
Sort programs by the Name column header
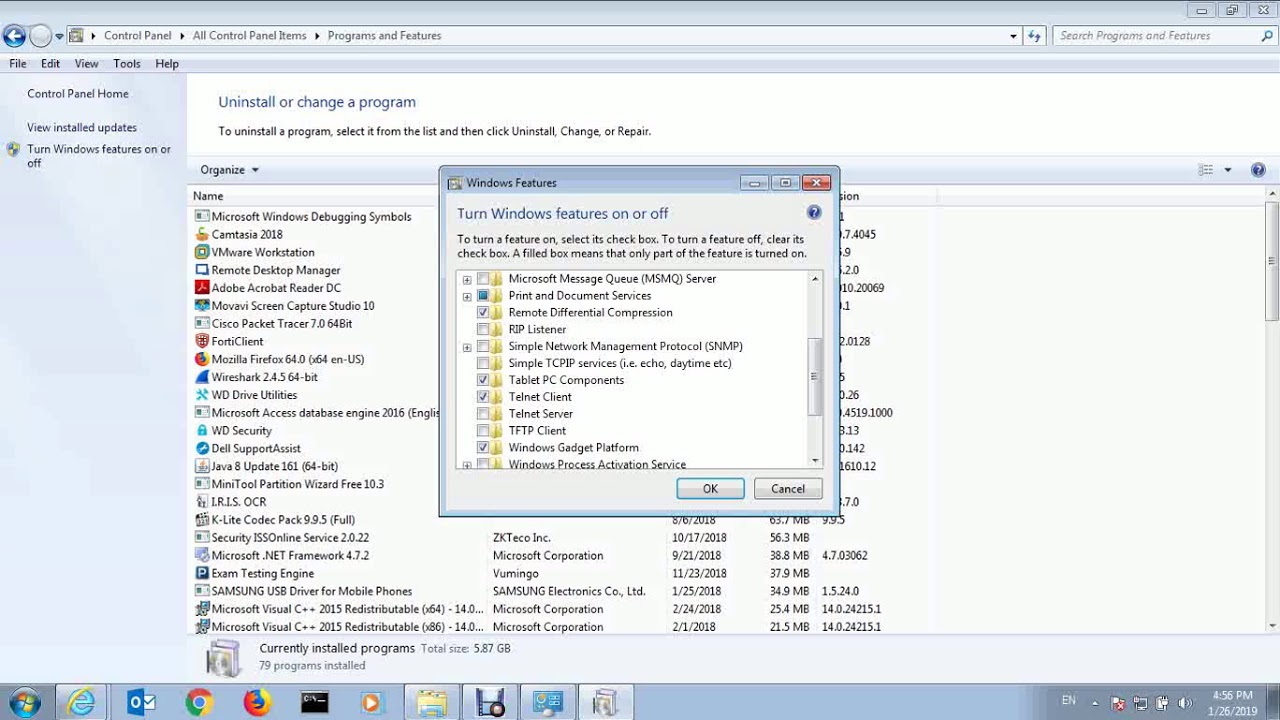[x=208, y=196]
